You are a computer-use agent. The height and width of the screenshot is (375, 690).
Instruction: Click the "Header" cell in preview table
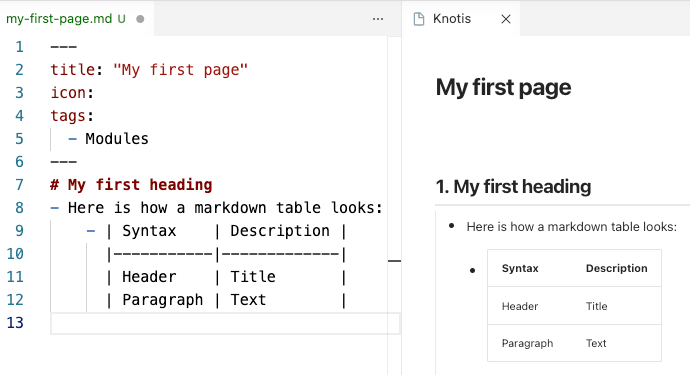(520, 306)
